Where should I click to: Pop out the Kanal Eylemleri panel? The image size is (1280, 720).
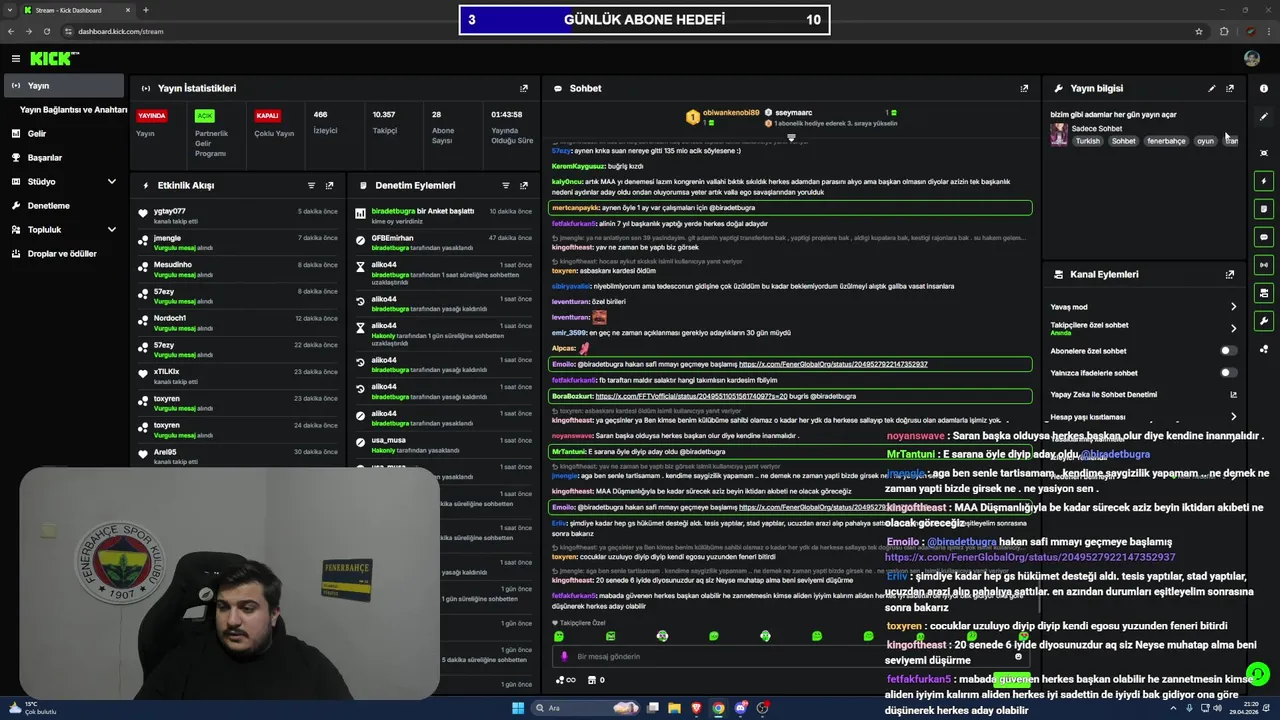coord(1230,274)
